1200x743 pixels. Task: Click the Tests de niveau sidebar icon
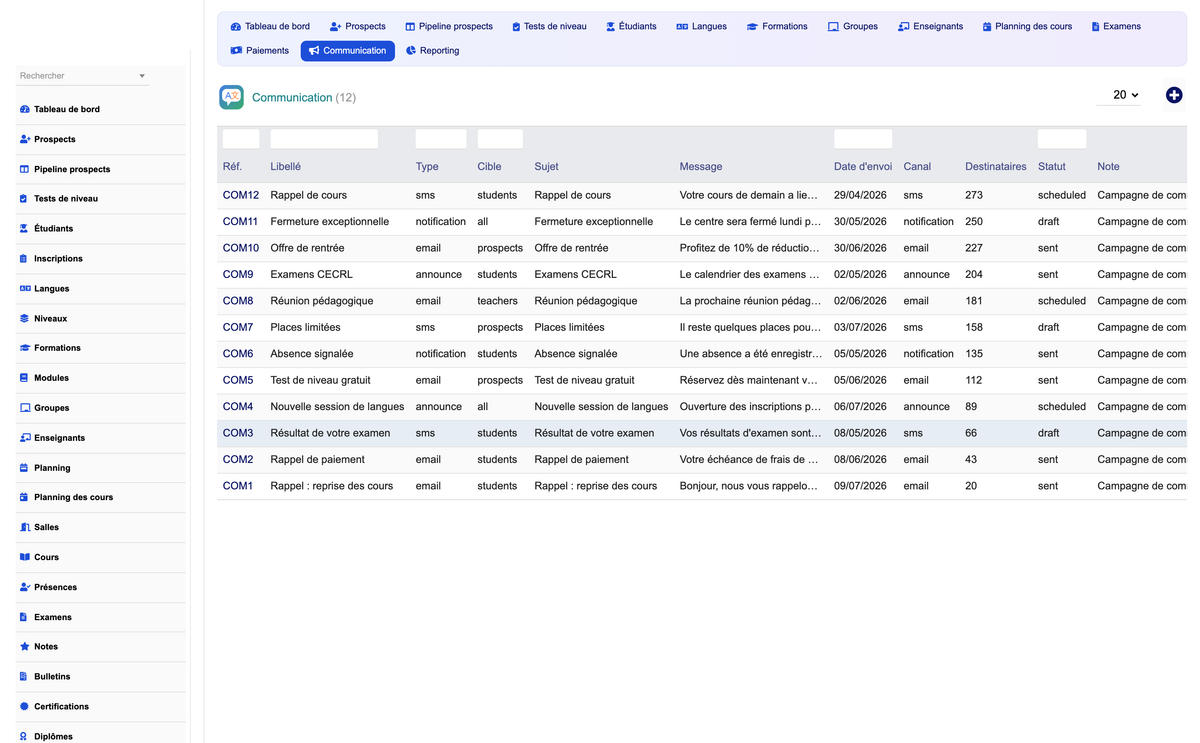(x=24, y=199)
